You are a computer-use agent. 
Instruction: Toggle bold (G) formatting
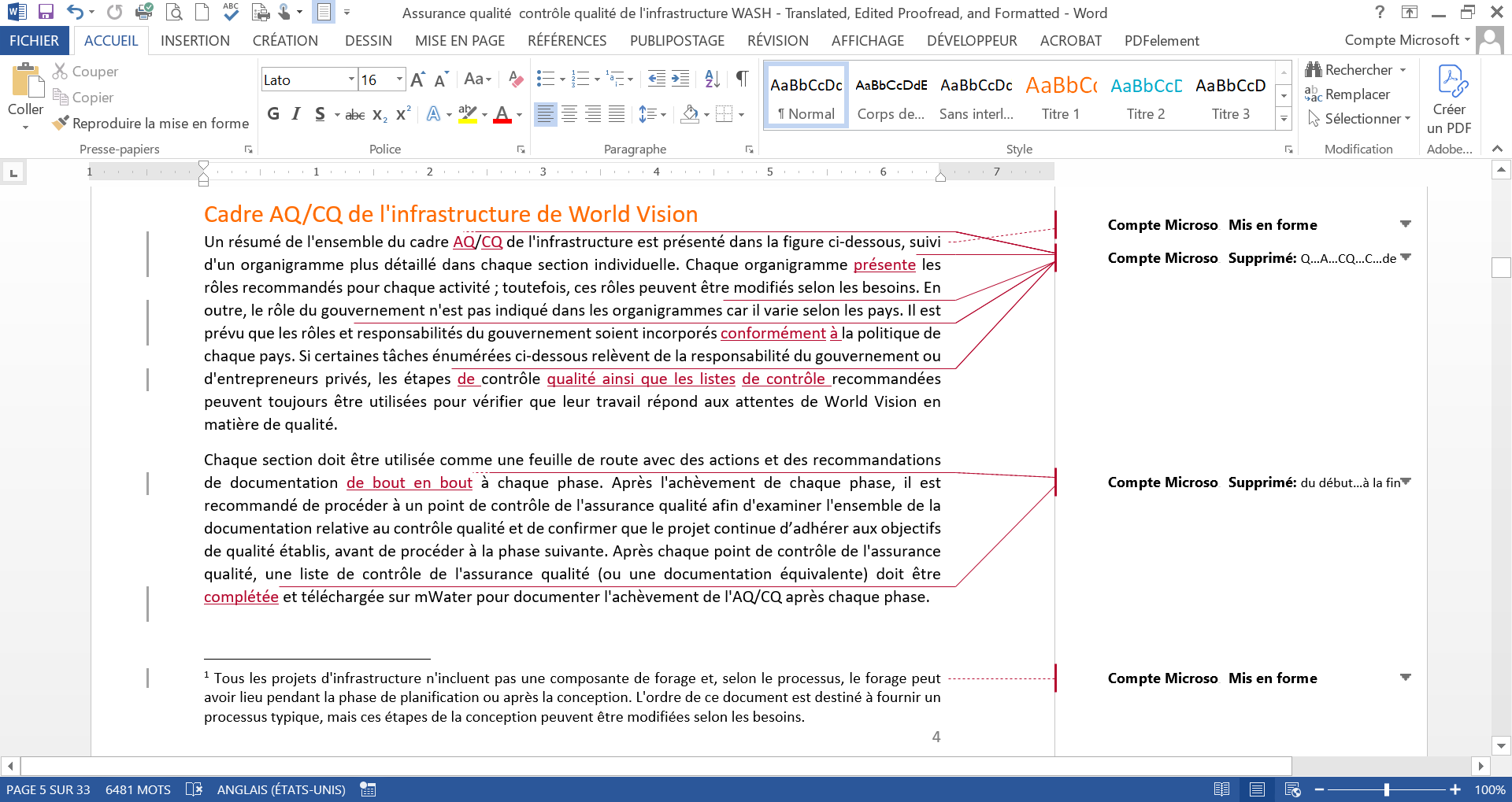coord(273,114)
